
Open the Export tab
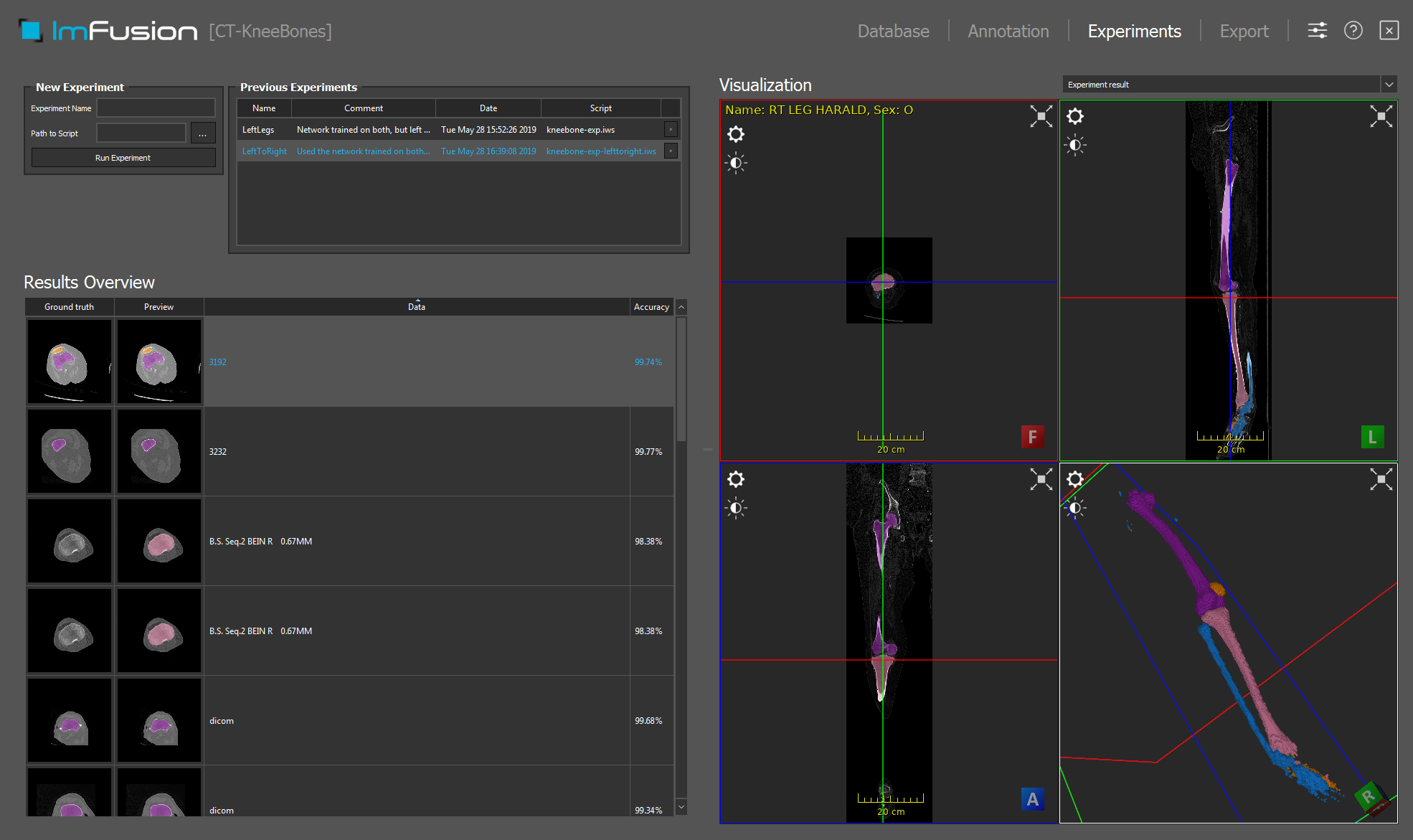[x=1244, y=31]
